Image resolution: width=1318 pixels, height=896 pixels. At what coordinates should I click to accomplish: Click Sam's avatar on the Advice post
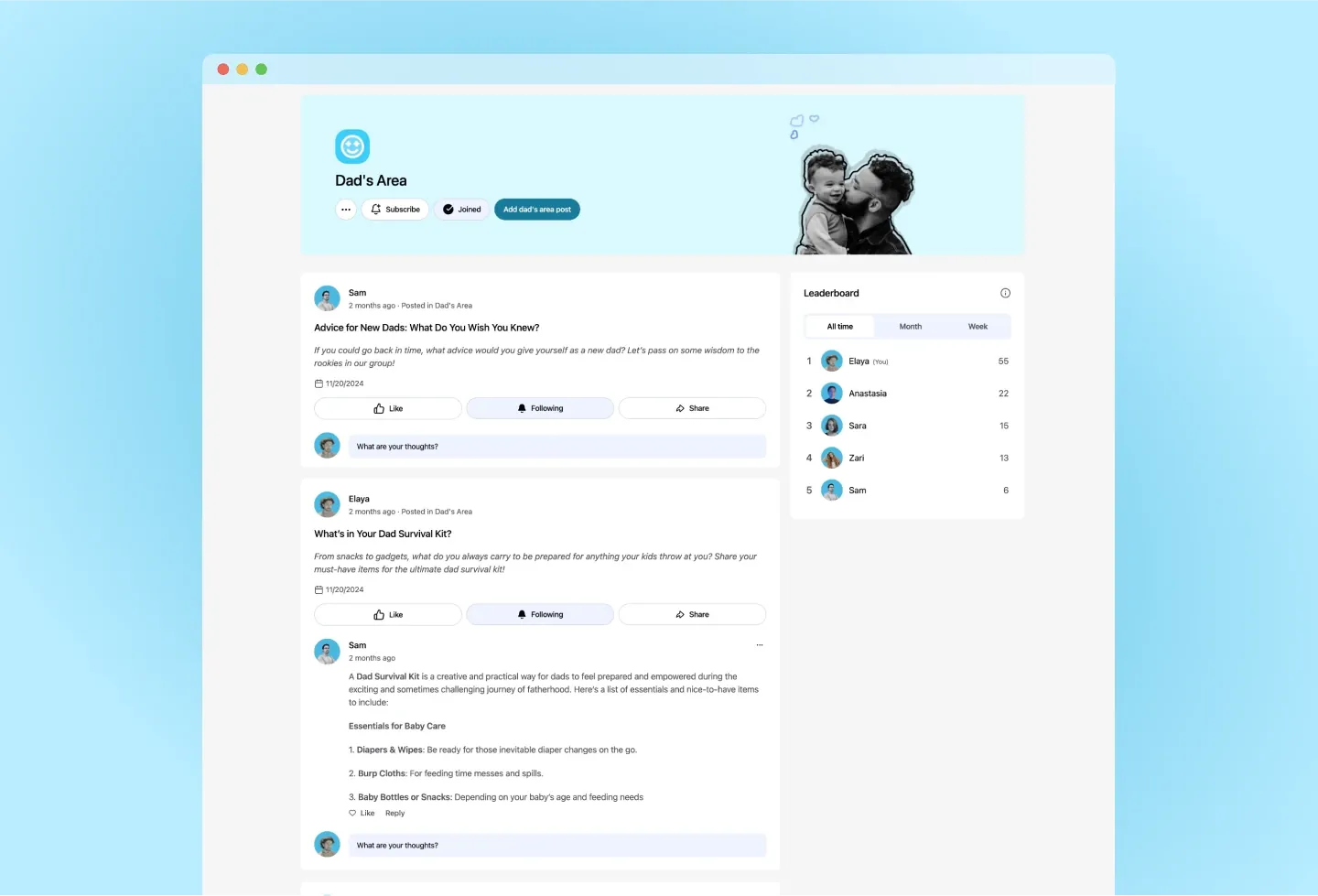pos(327,298)
